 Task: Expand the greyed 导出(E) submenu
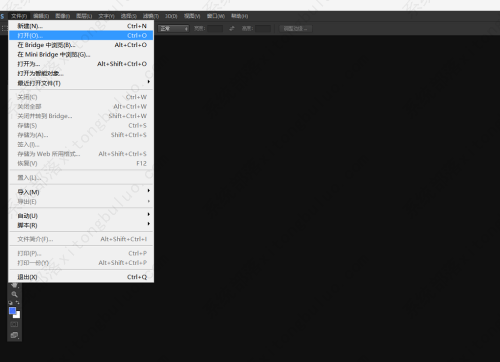[x=81, y=202]
